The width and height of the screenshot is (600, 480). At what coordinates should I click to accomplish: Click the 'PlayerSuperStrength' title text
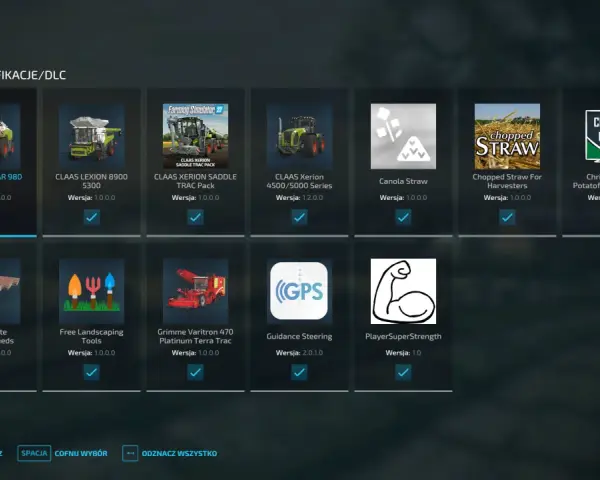click(403, 336)
